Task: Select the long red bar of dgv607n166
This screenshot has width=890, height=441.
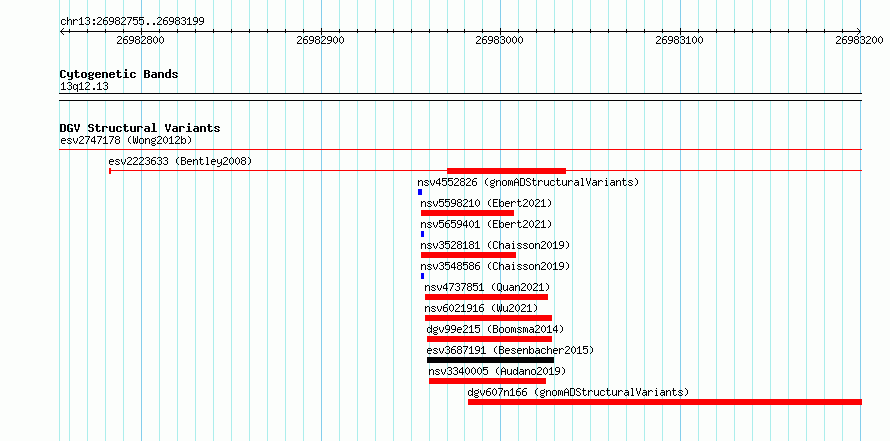Action: (665, 402)
